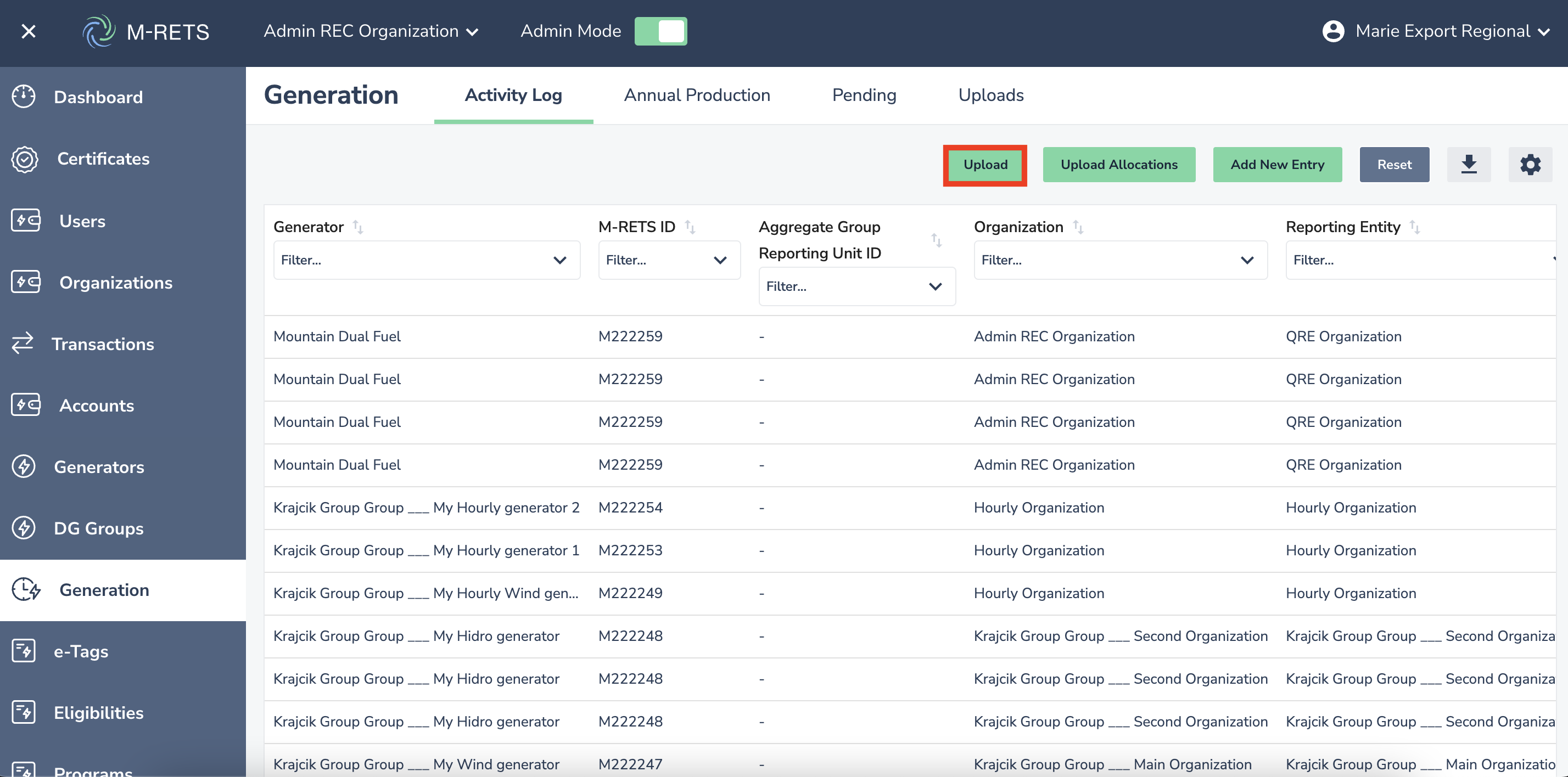
Task: Sort by the M-RETS ID column
Action: pos(690,227)
